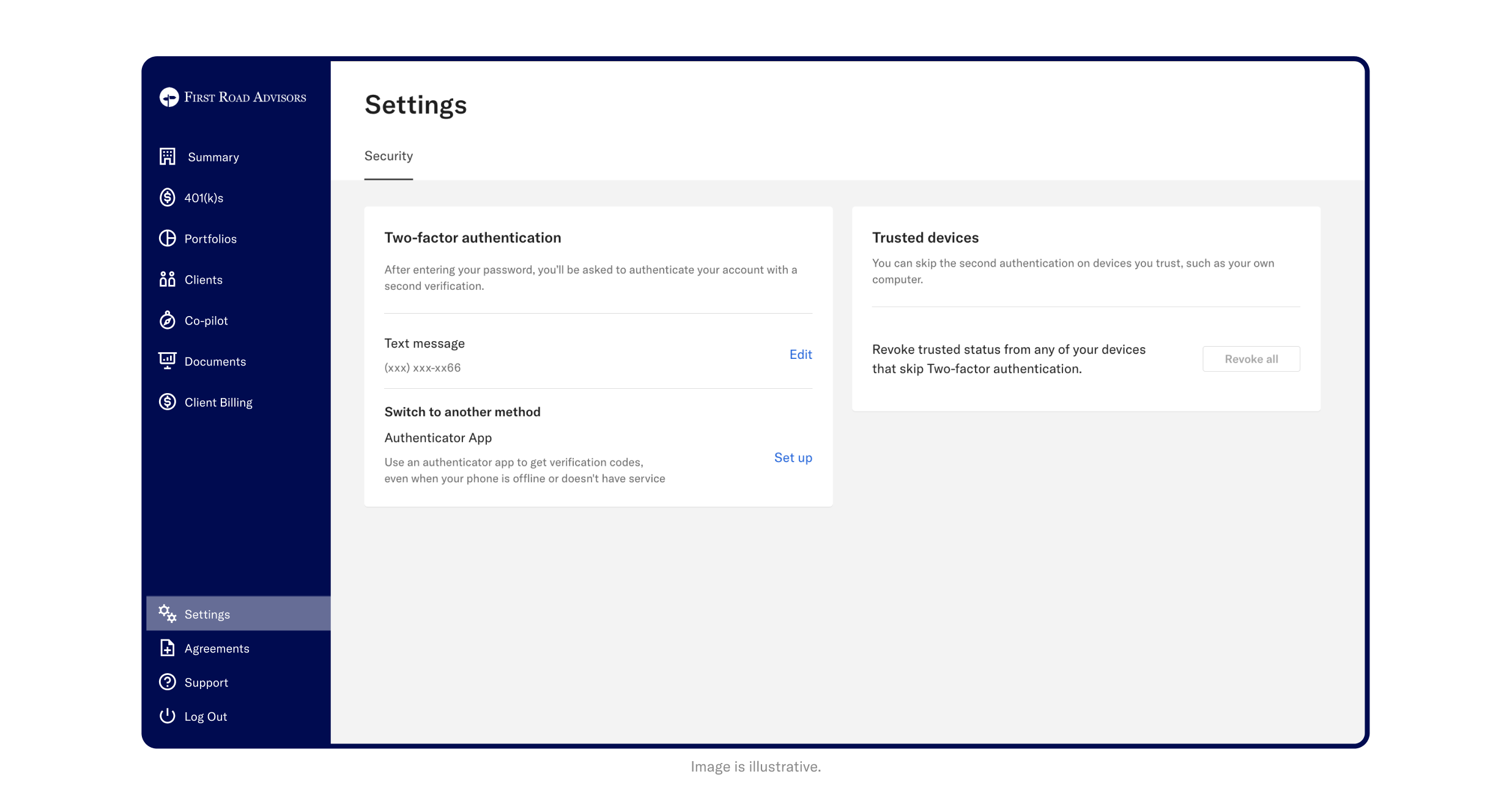Open Portfolios from the sidebar

tap(210, 239)
